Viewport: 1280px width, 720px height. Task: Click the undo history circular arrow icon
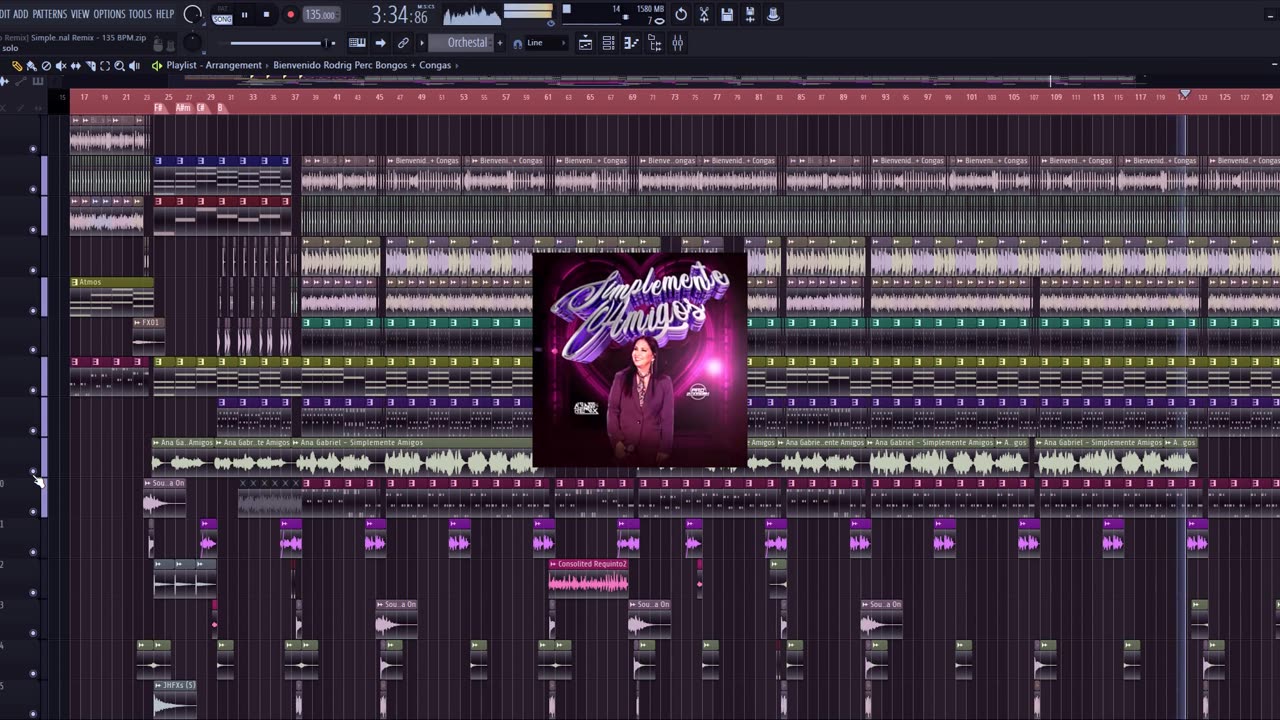point(681,15)
